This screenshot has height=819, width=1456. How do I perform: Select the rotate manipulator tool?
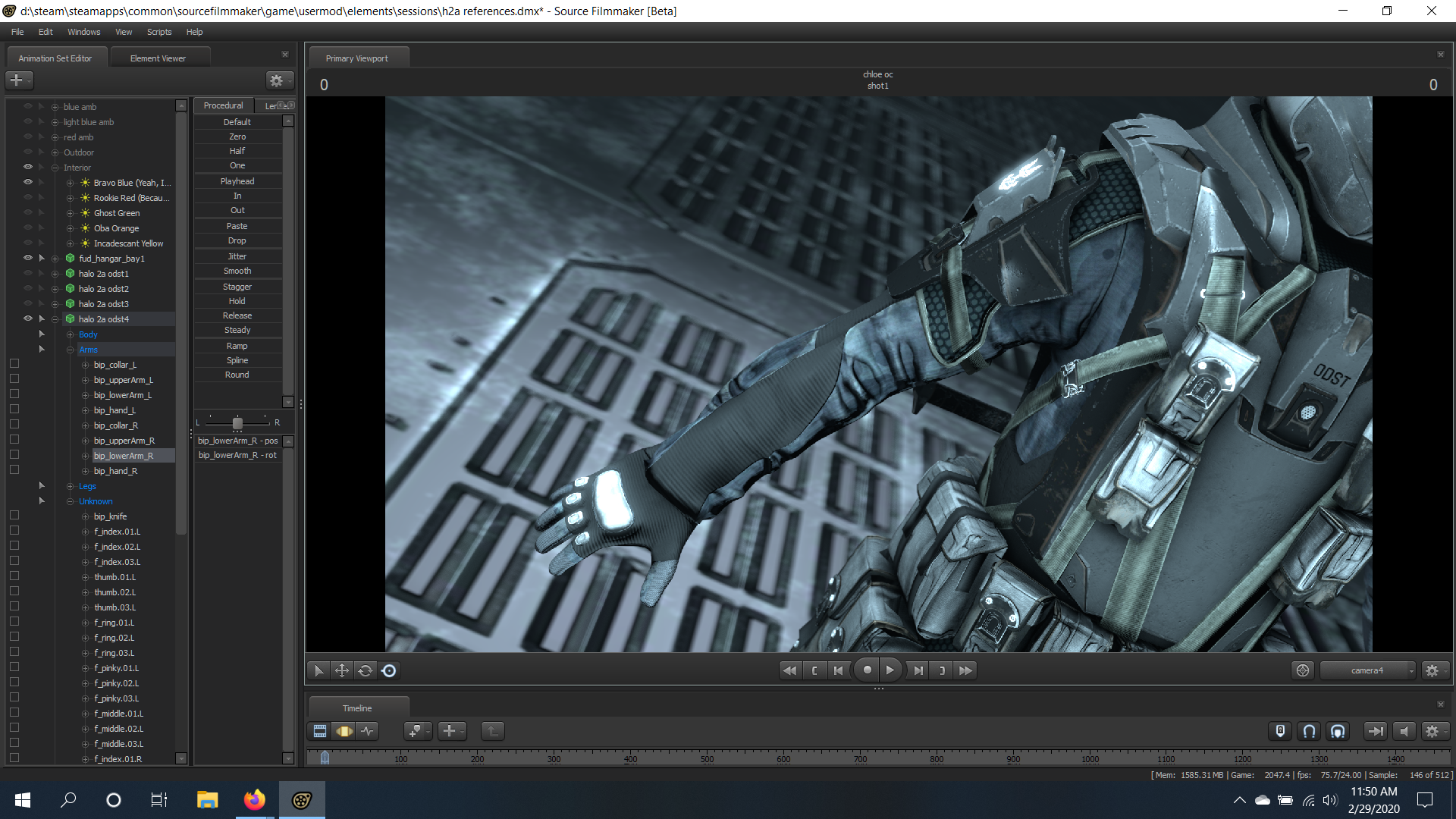(366, 670)
